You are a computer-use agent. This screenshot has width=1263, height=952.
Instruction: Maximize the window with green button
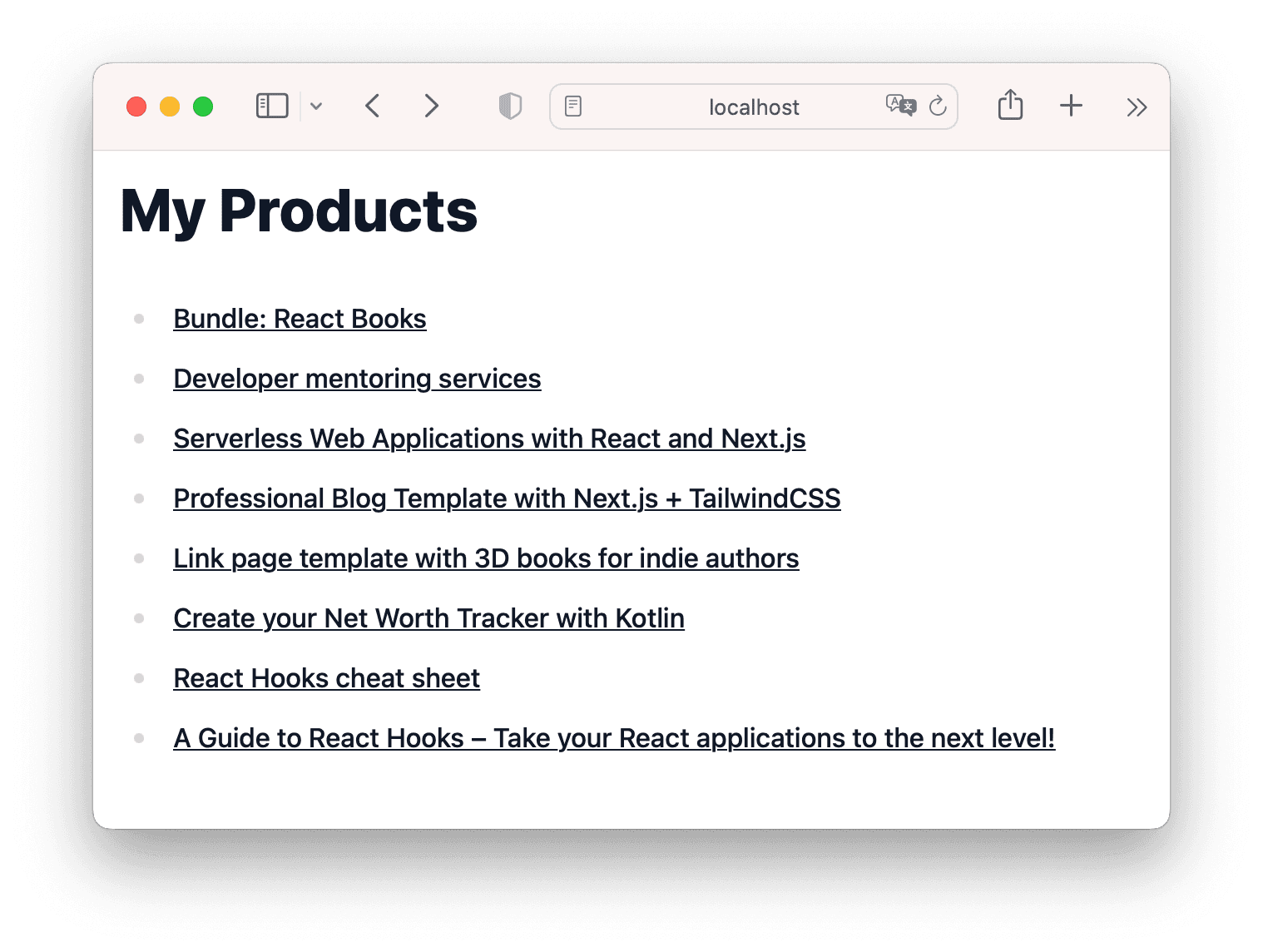(203, 107)
